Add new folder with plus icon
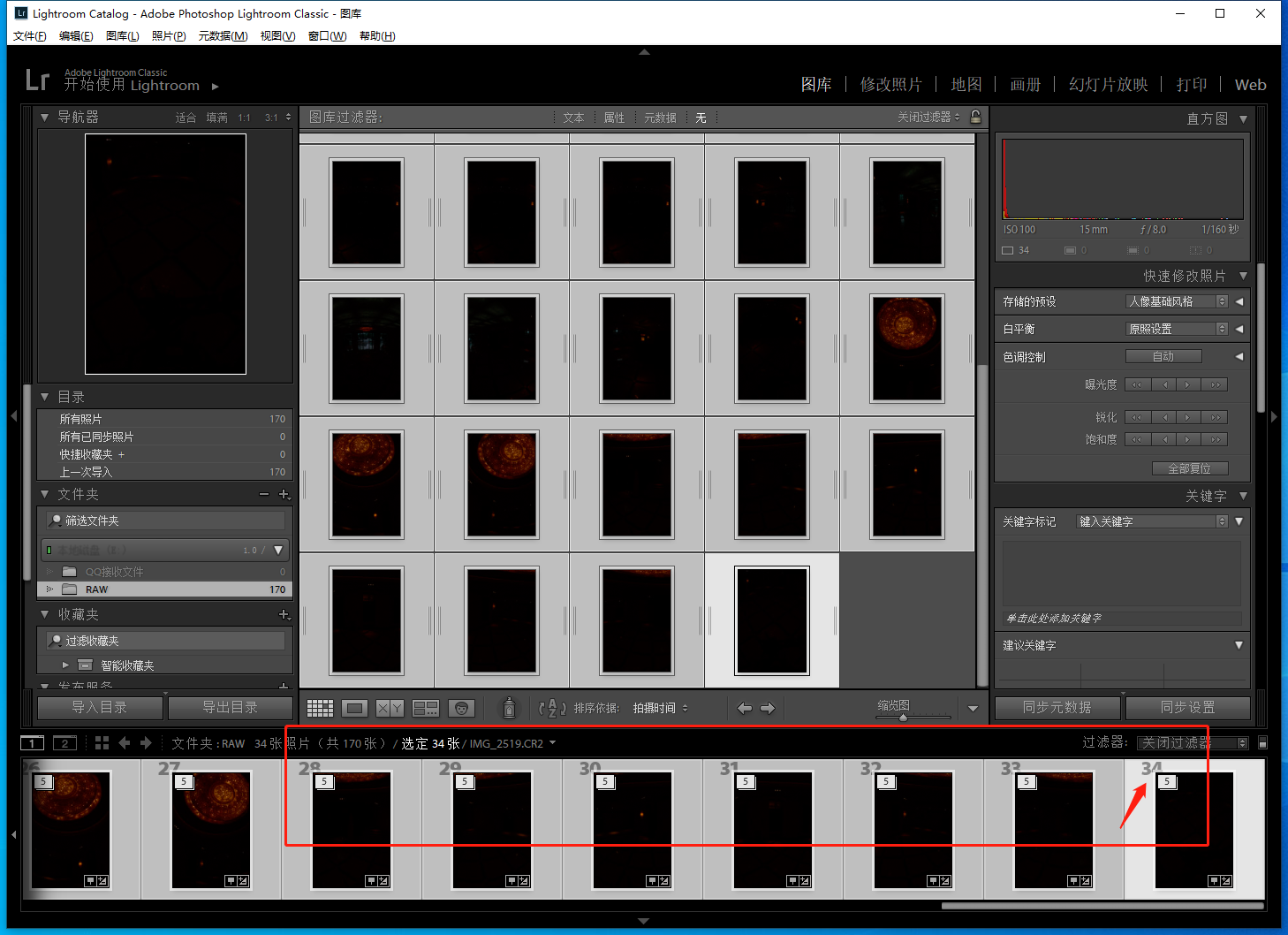 pyautogui.click(x=284, y=494)
